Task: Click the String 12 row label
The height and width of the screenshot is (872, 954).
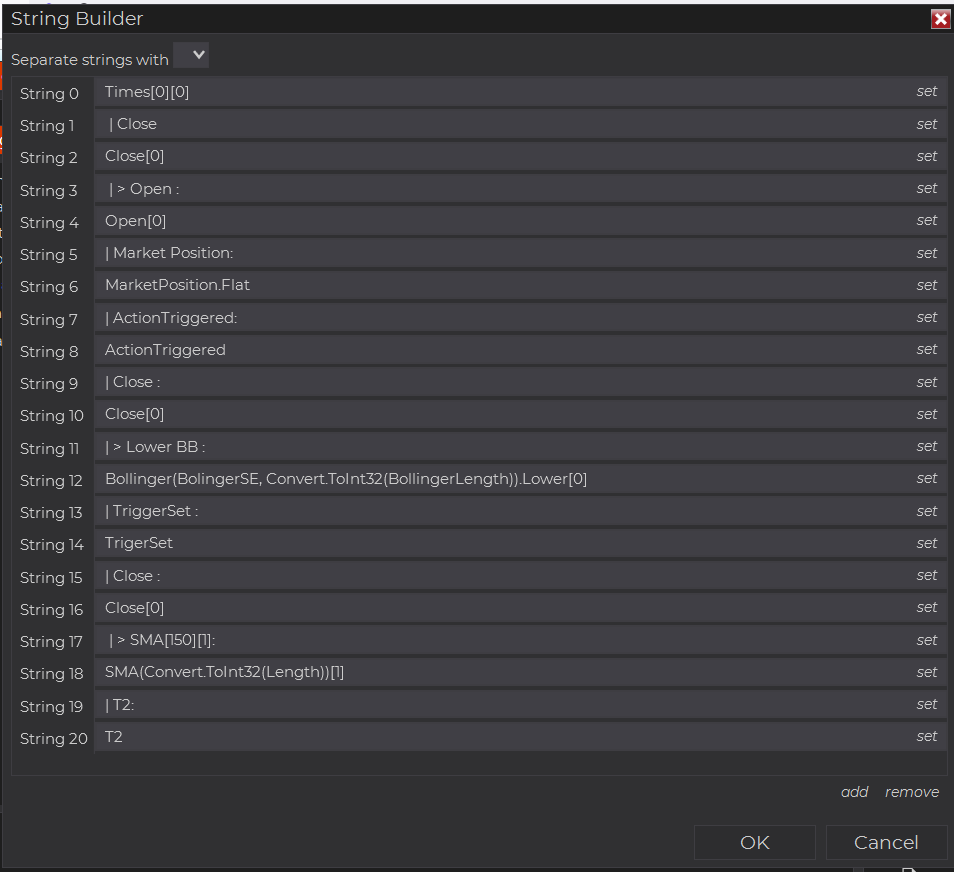Action: click(x=51, y=481)
